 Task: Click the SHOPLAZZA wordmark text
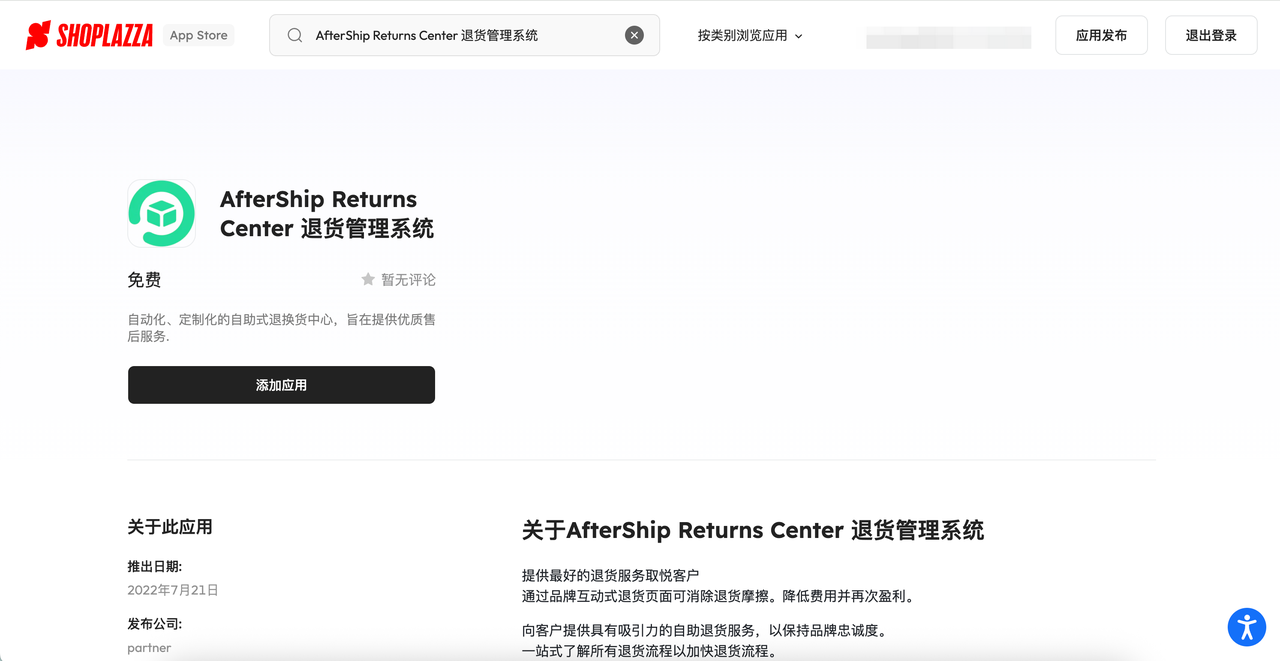(105, 33)
